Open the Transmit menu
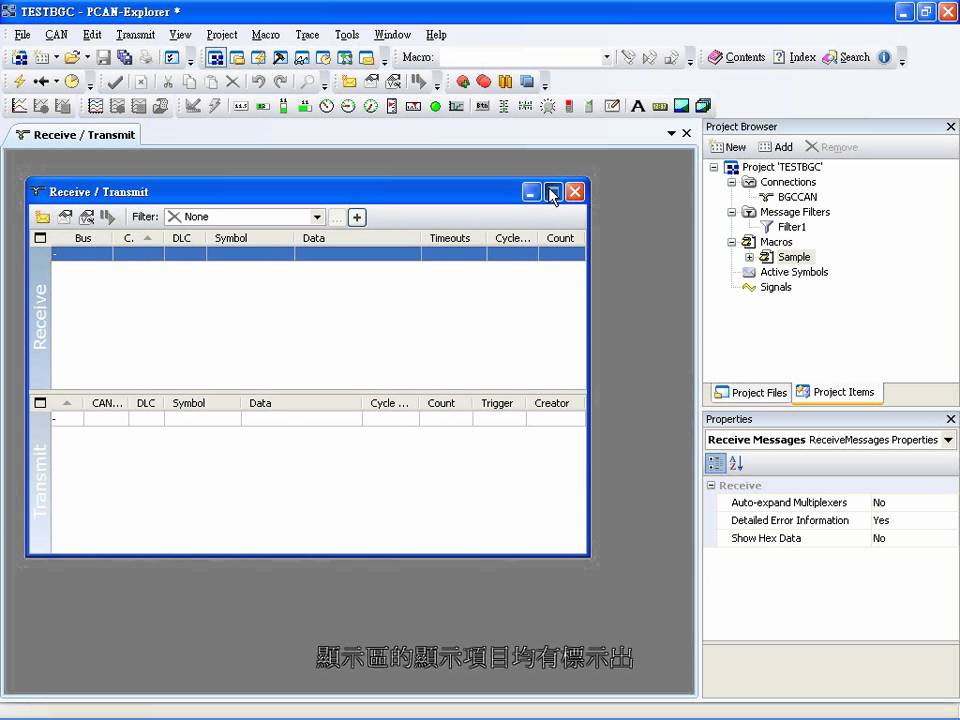 pos(135,35)
